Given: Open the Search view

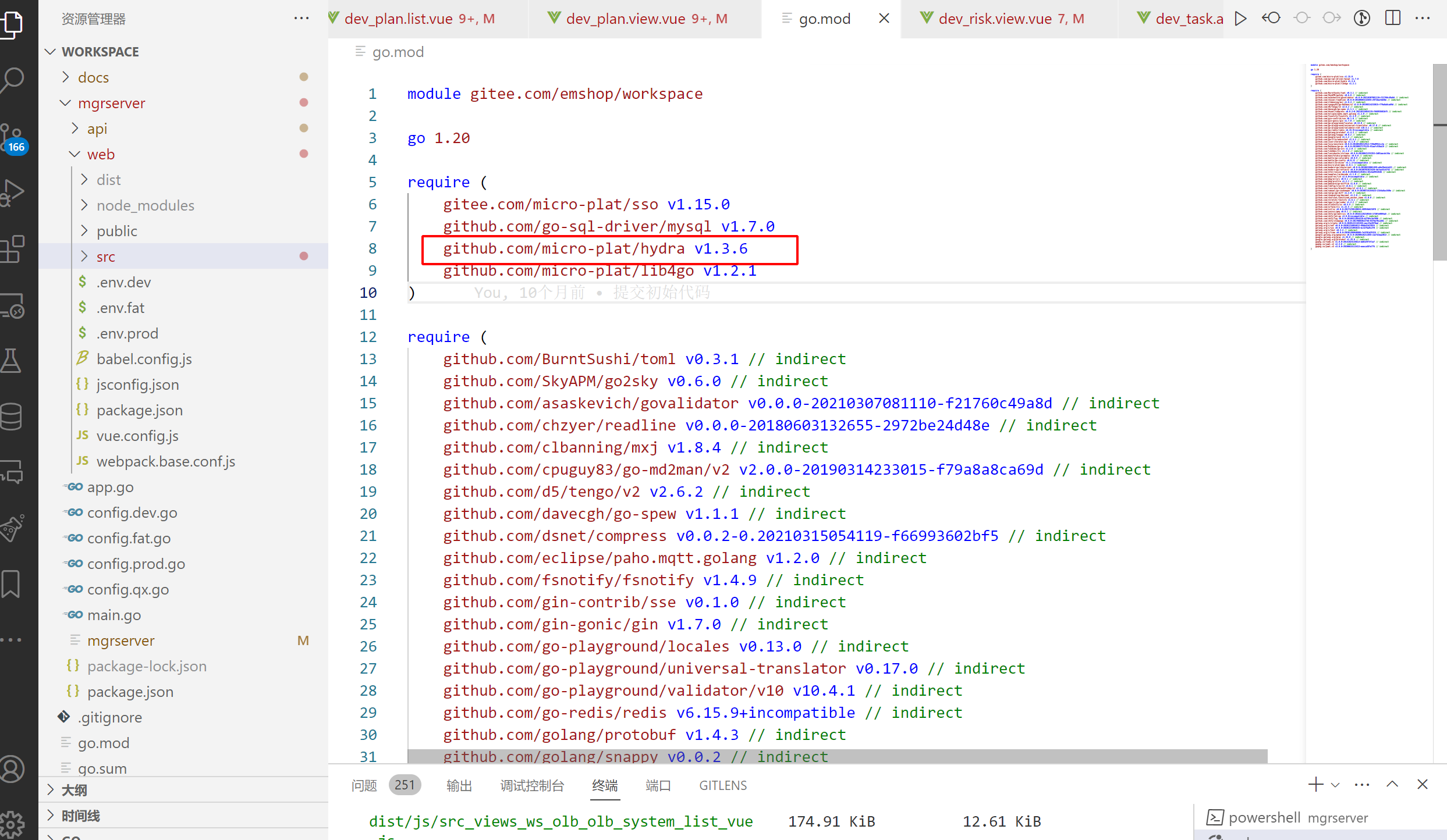Looking at the screenshot, I should click(x=13, y=79).
